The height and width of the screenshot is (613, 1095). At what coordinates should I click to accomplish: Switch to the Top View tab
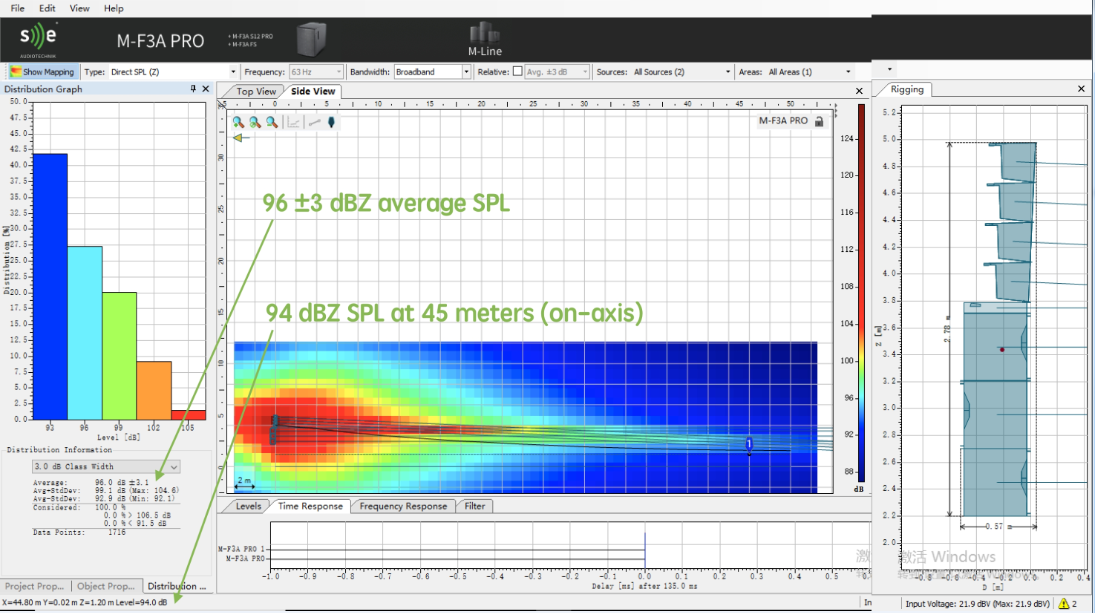(x=256, y=91)
